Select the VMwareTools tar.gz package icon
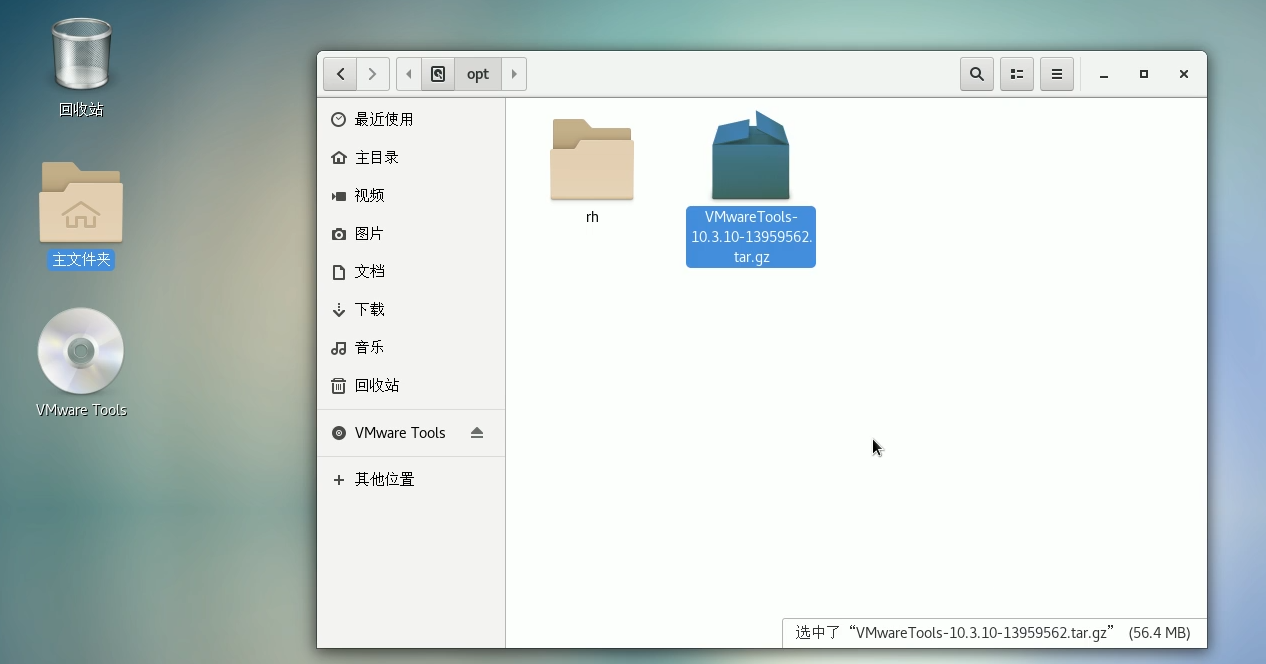 [x=751, y=156]
